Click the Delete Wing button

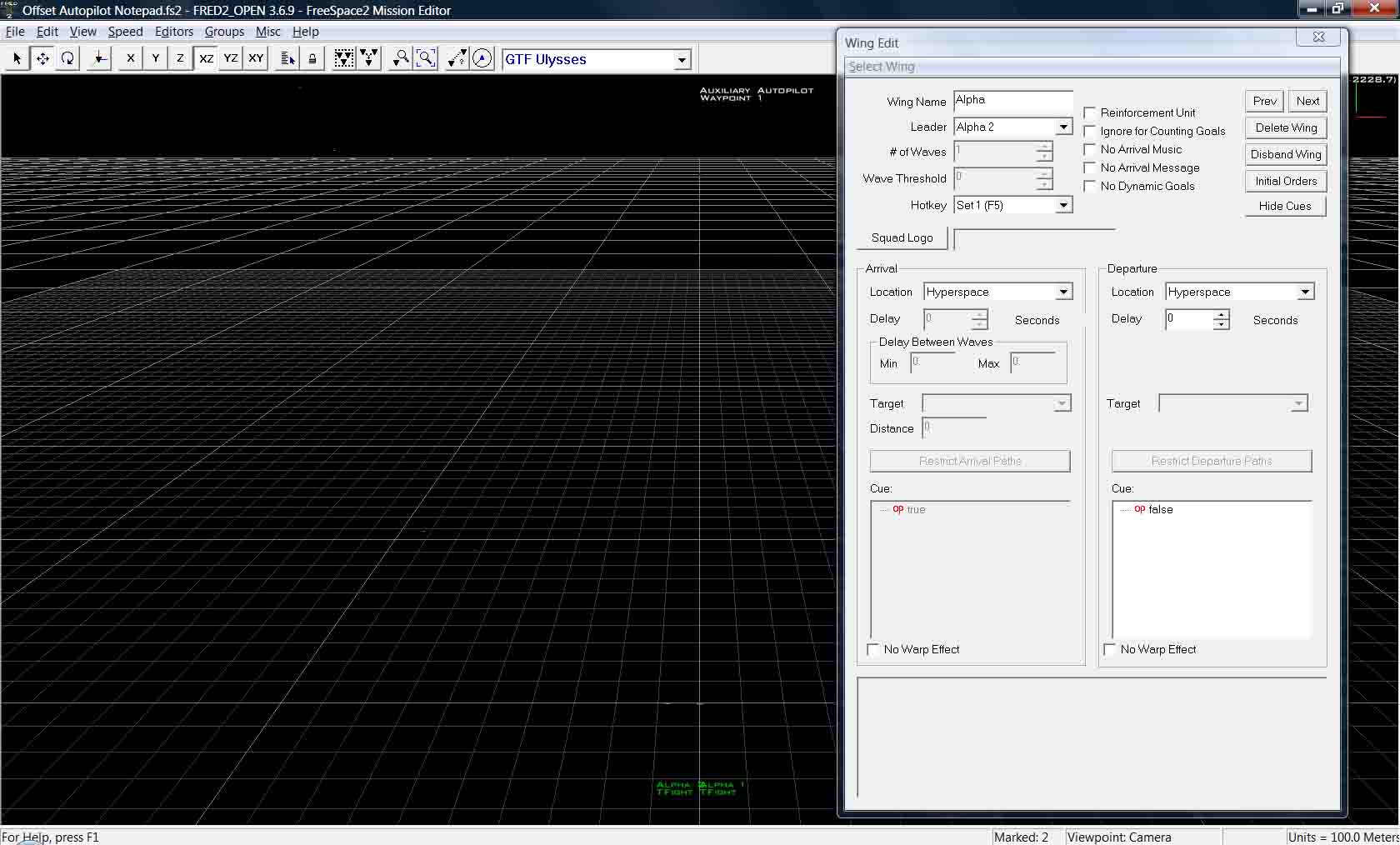click(x=1286, y=127)
